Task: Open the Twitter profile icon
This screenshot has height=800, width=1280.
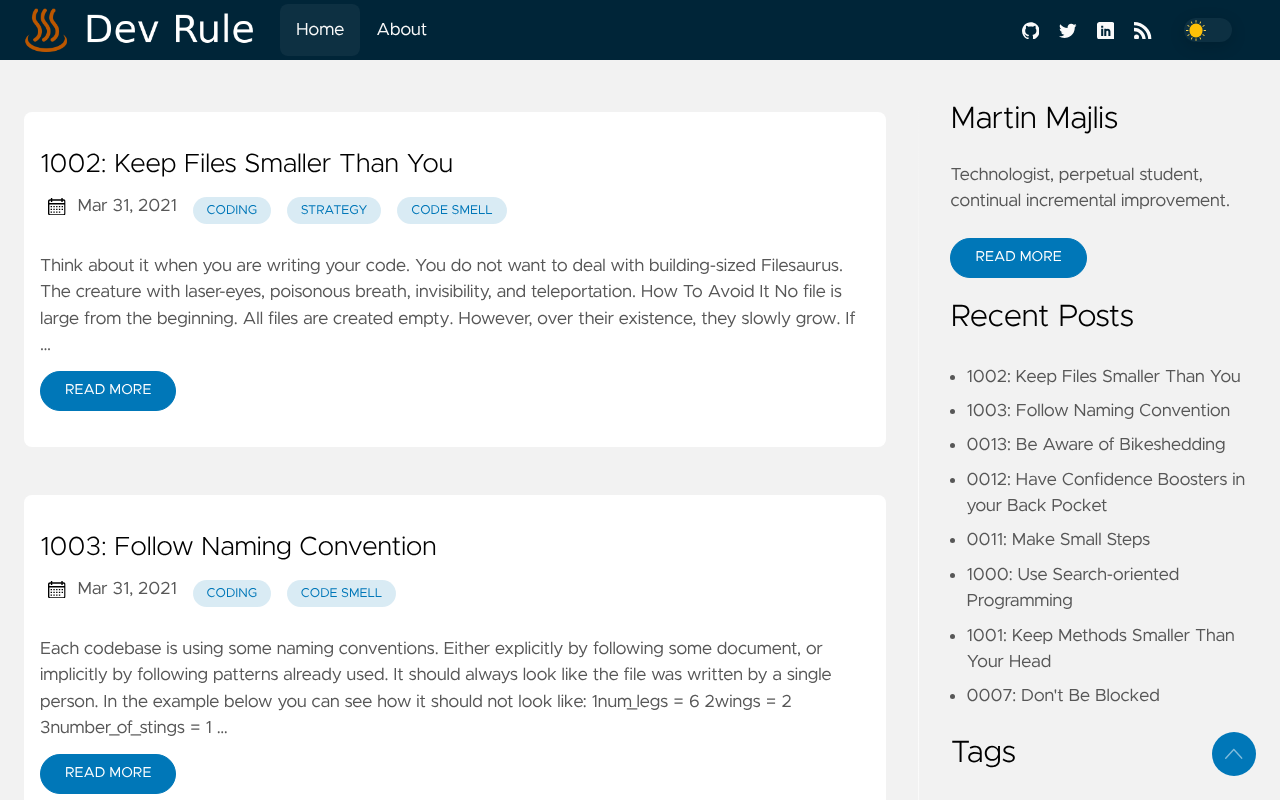Action: click(1068, 31)
